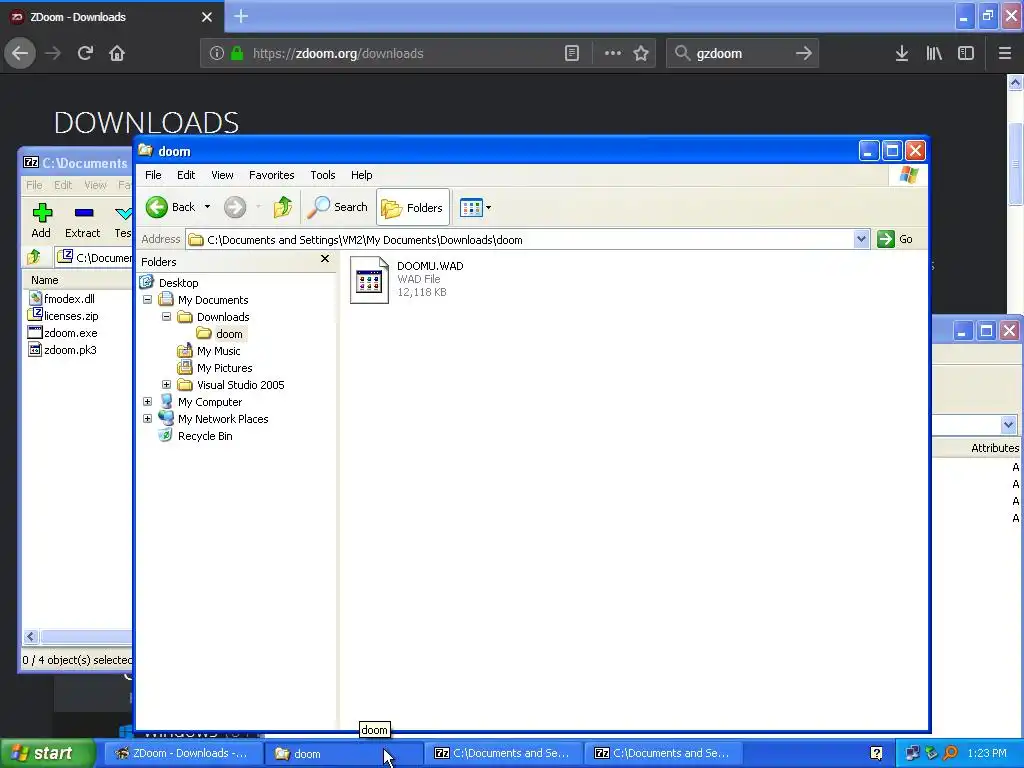Show site information icon in URL bar
The height and width of the screenshot is (768, 1024).
click(217, 54)
